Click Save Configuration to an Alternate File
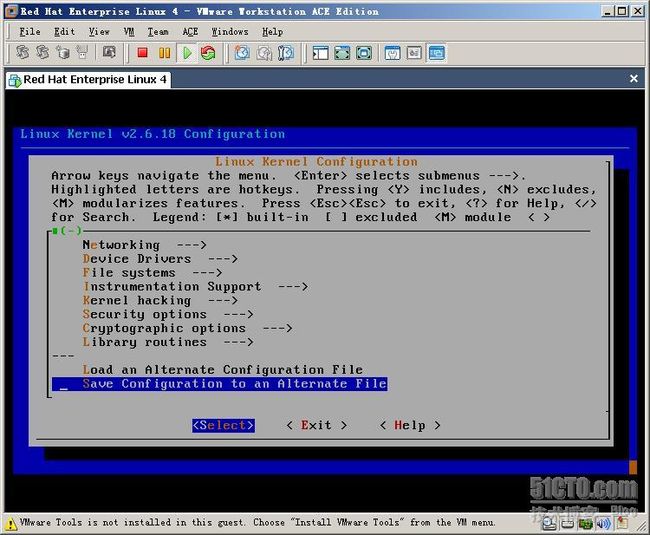Screen dimensions: 650x535 pyautogui.click(x=220, y=384)
